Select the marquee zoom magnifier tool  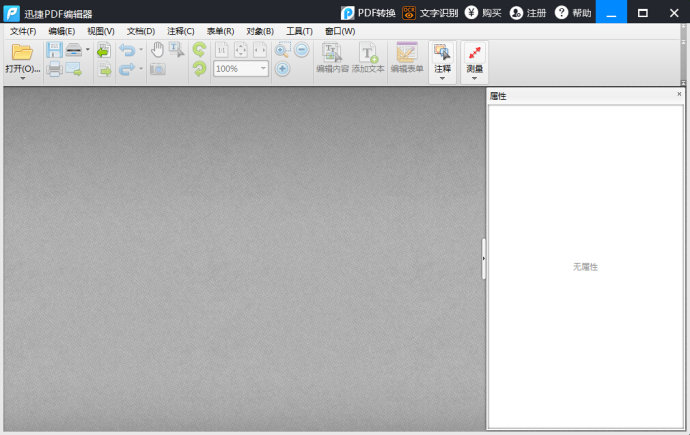(x=282, y=50)
